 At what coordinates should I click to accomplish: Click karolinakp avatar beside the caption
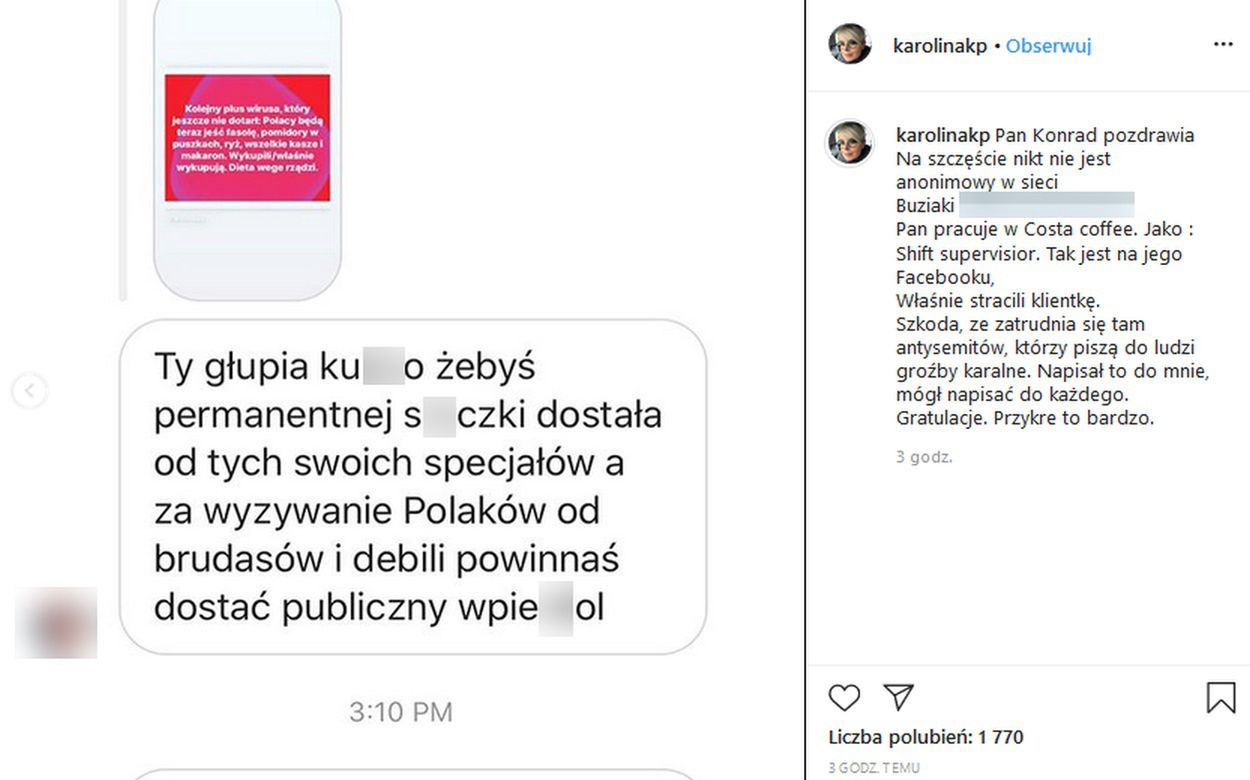(x=850, y=143)
